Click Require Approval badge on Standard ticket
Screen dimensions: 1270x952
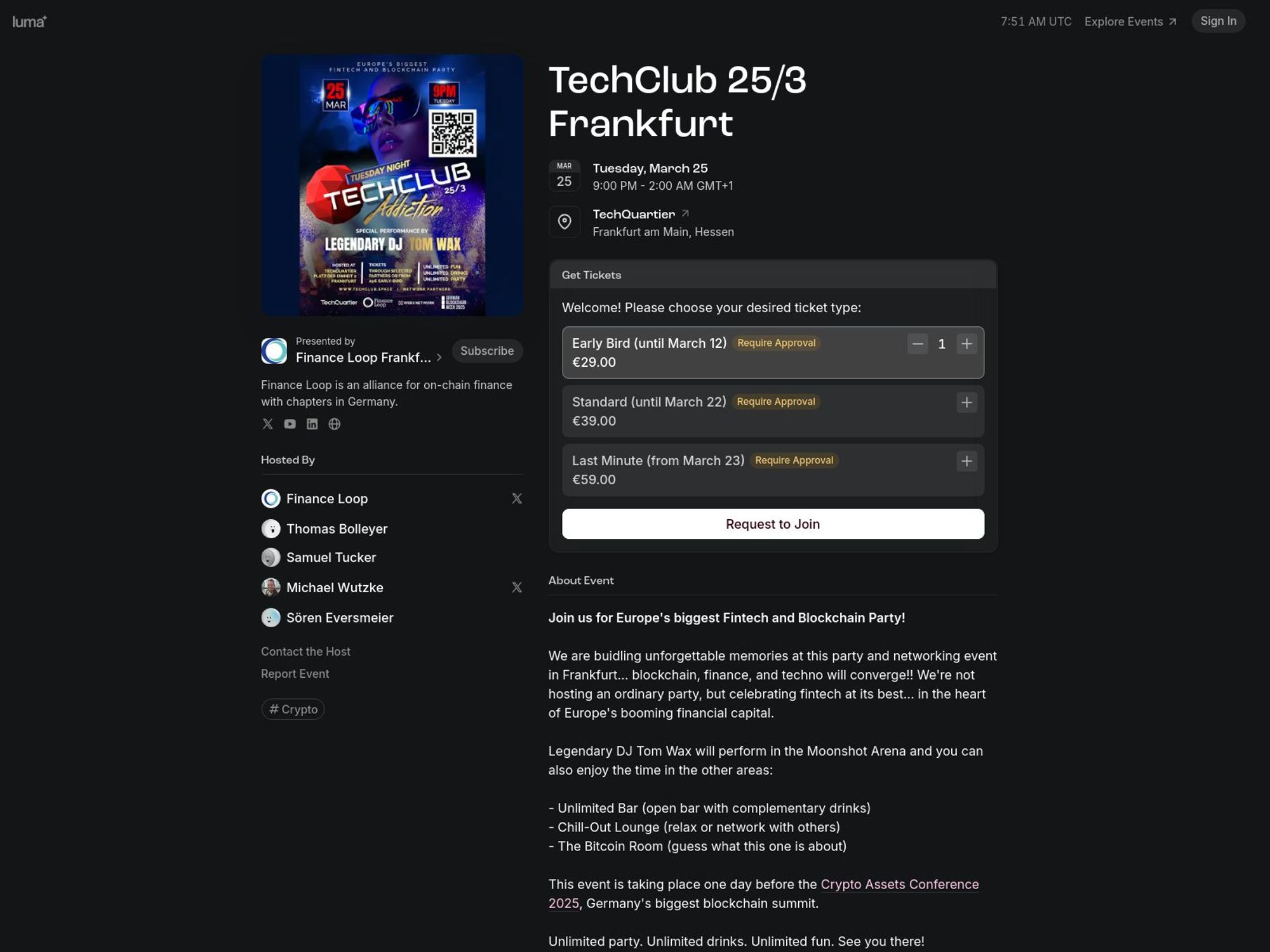point(776,402)
